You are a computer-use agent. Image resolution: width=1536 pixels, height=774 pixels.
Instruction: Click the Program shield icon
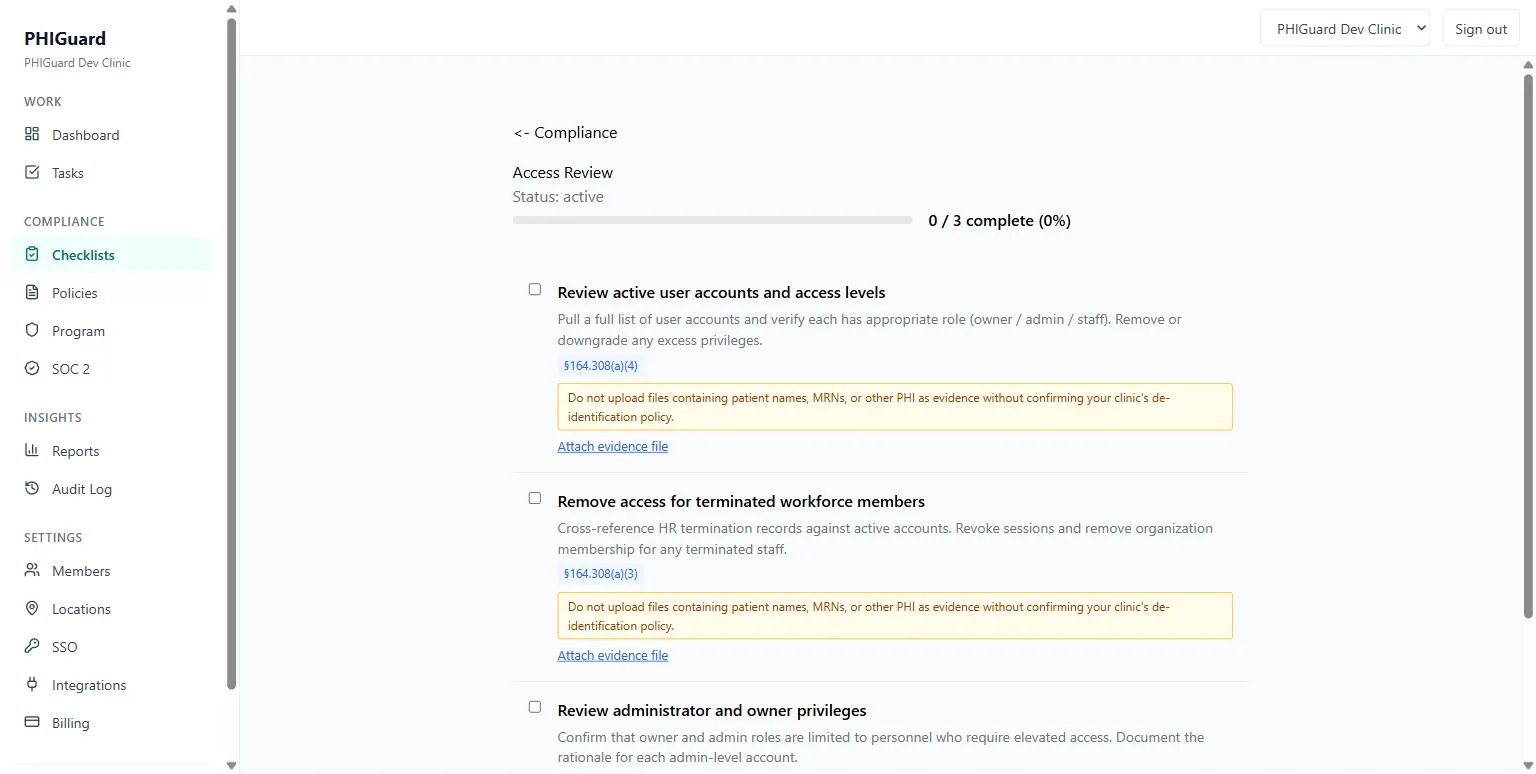pos(32,330)
